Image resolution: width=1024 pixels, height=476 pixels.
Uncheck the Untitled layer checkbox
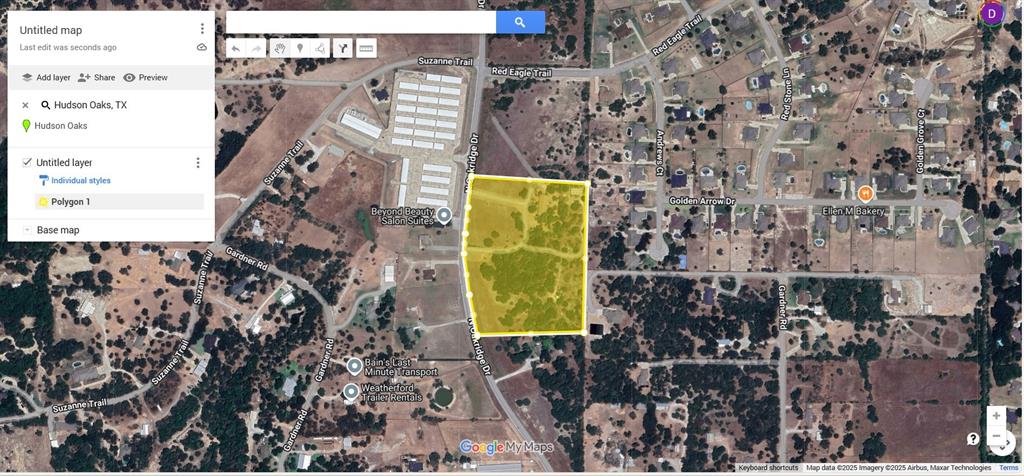tap(27, 162)
